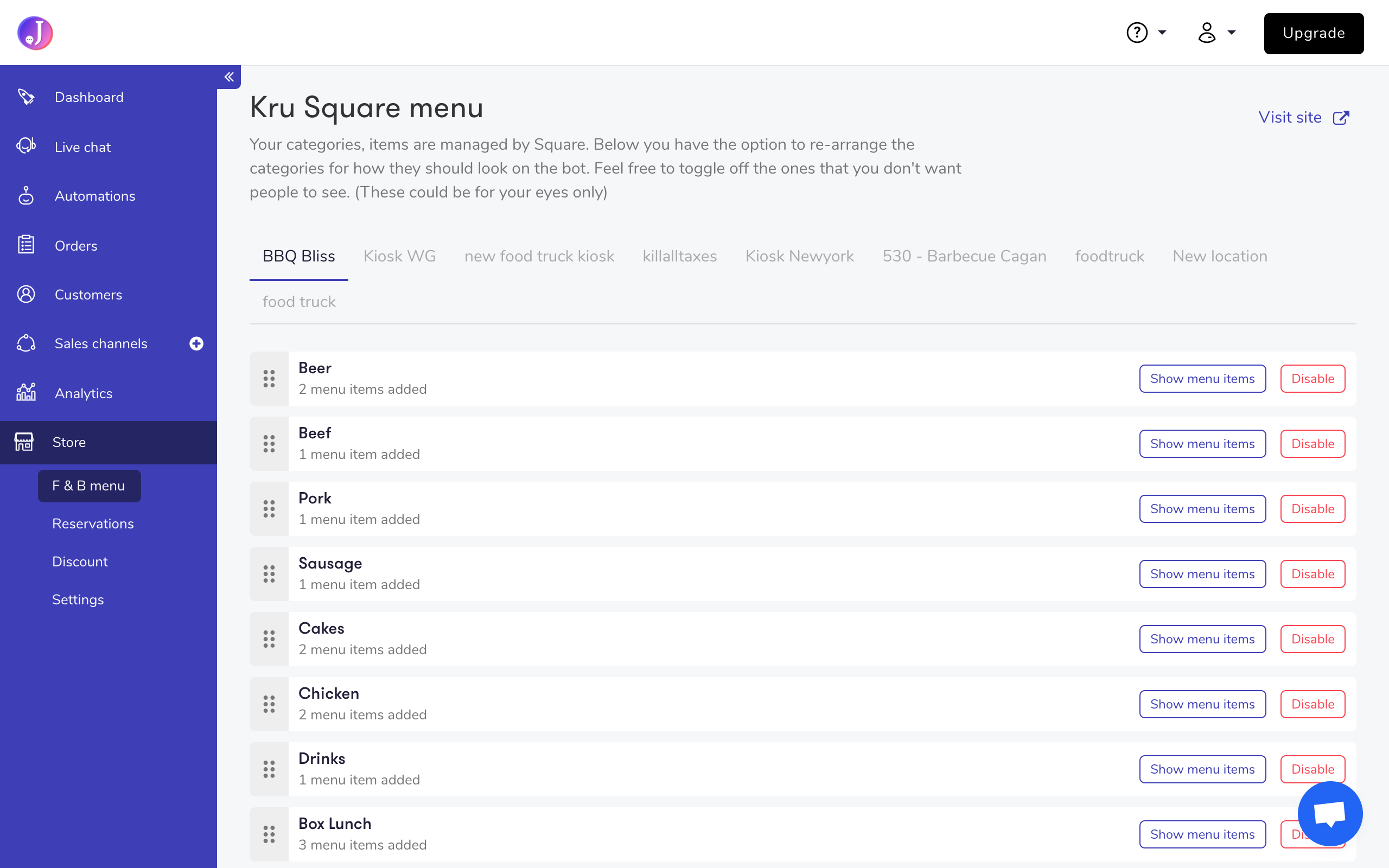The width and height of the screenshot is (1389, 868).
Task: Grab the Box Lunch category drag handle
Action: pyautogui.click(x=269, y=835)
